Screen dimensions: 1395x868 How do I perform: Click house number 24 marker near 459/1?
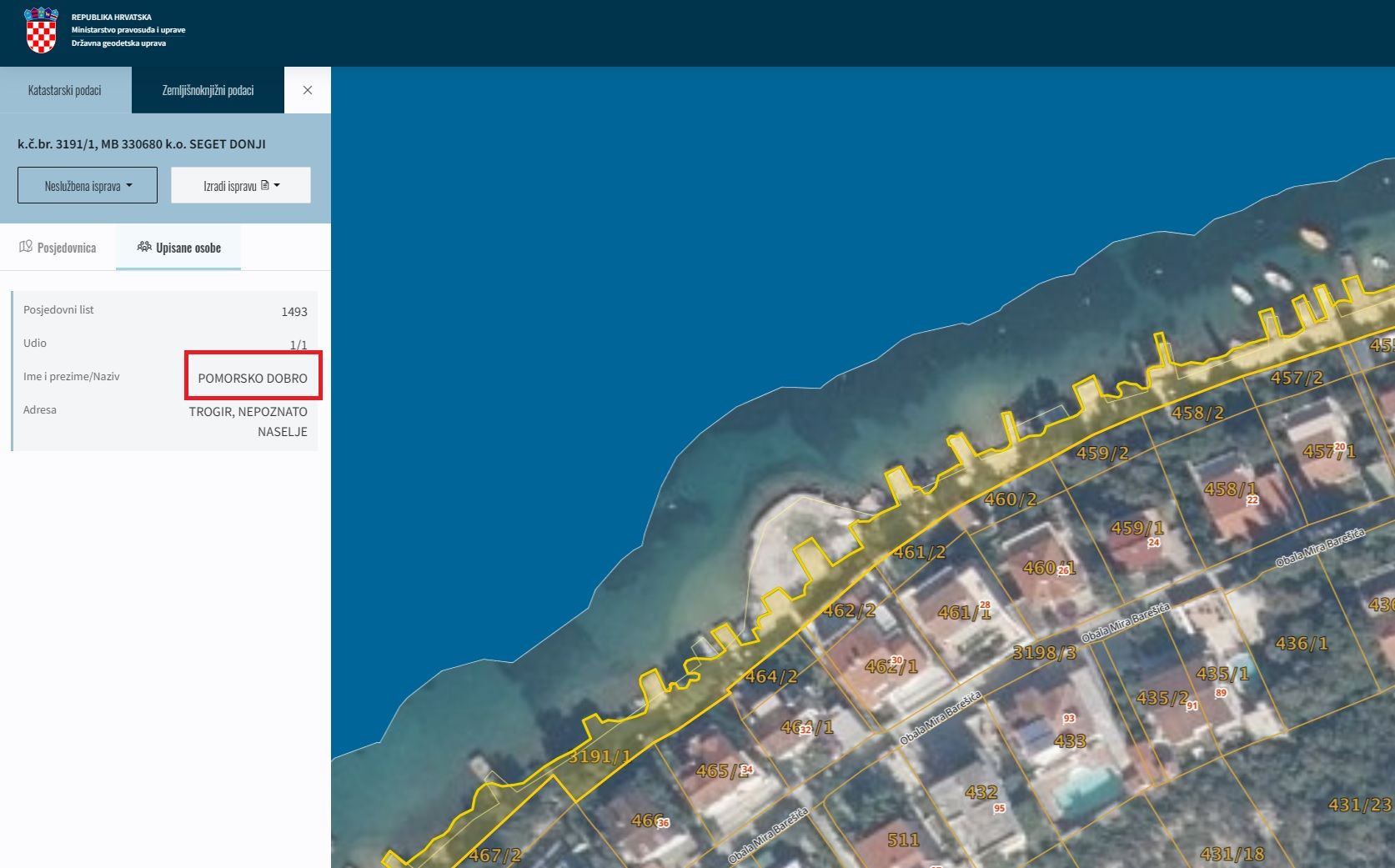click(1154, 543)
